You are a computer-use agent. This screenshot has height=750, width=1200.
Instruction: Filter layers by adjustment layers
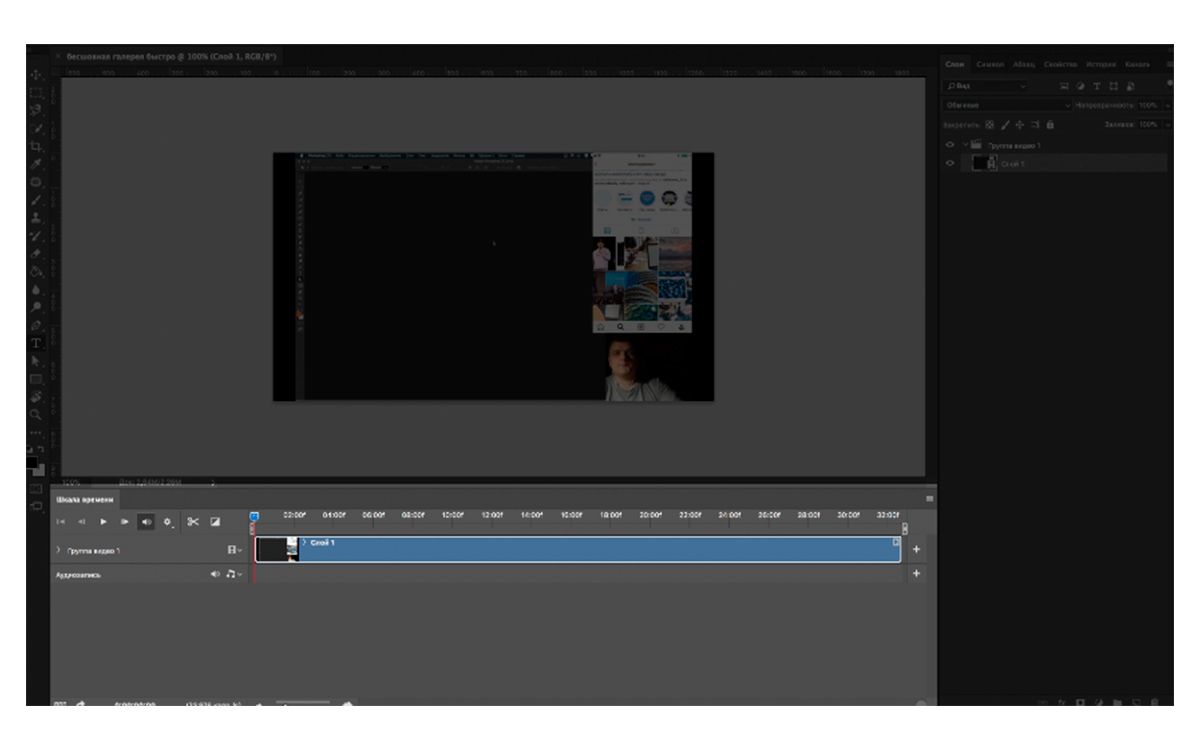coord(1081,87)
